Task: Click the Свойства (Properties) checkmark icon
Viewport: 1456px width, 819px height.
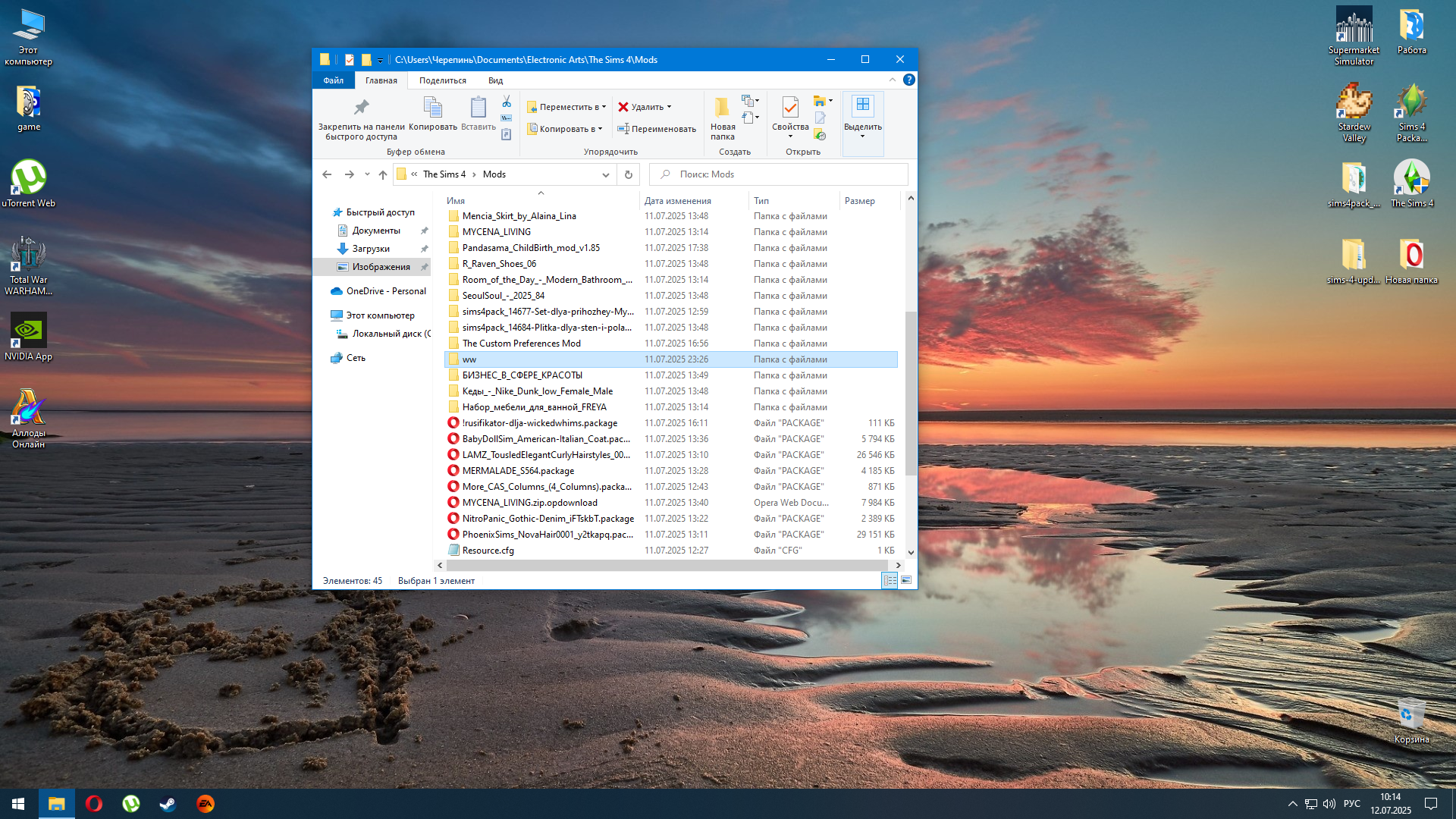Action: point(790,107)
